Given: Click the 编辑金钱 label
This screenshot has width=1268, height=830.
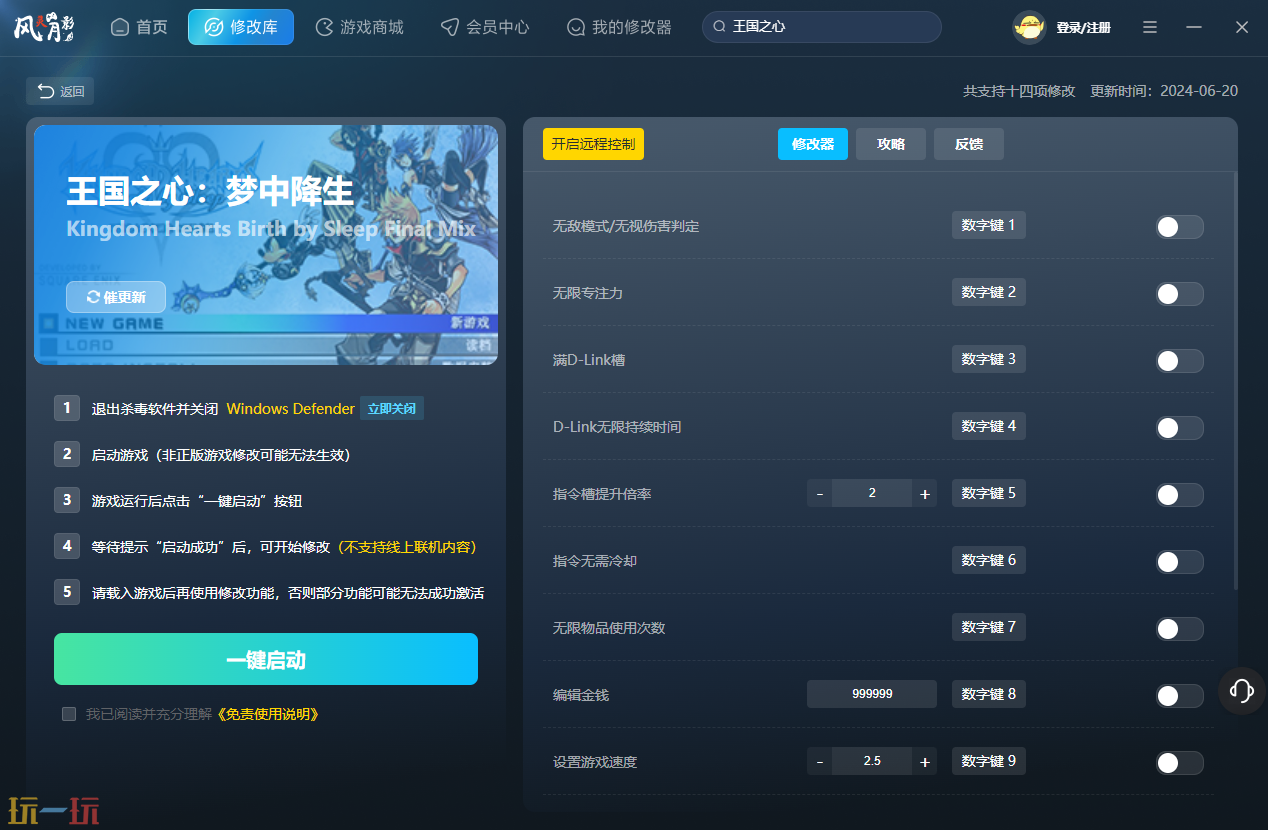Looking at the screenshot, I should (581, 695).
